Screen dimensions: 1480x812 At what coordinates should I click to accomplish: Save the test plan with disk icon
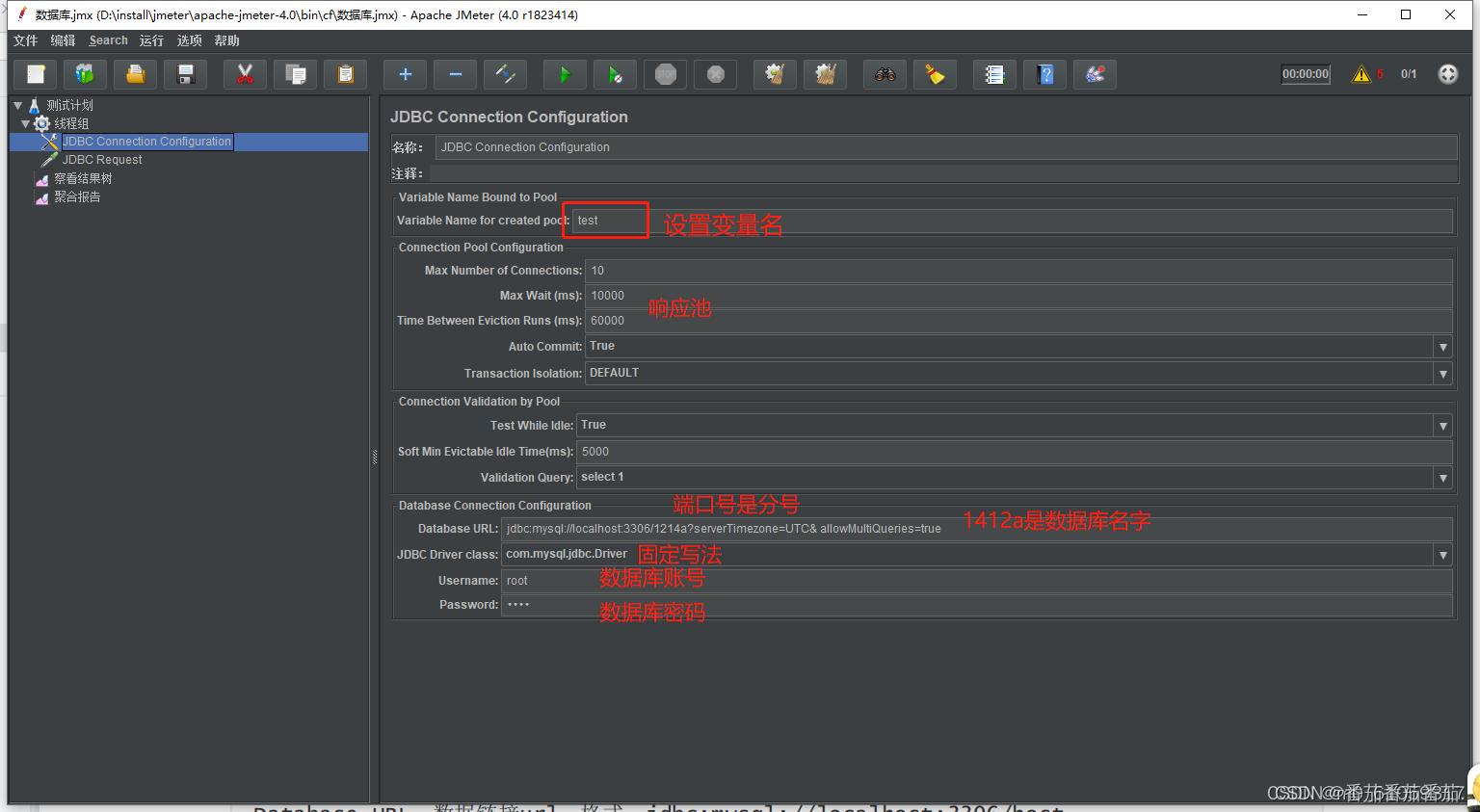[x=186, y=74]
